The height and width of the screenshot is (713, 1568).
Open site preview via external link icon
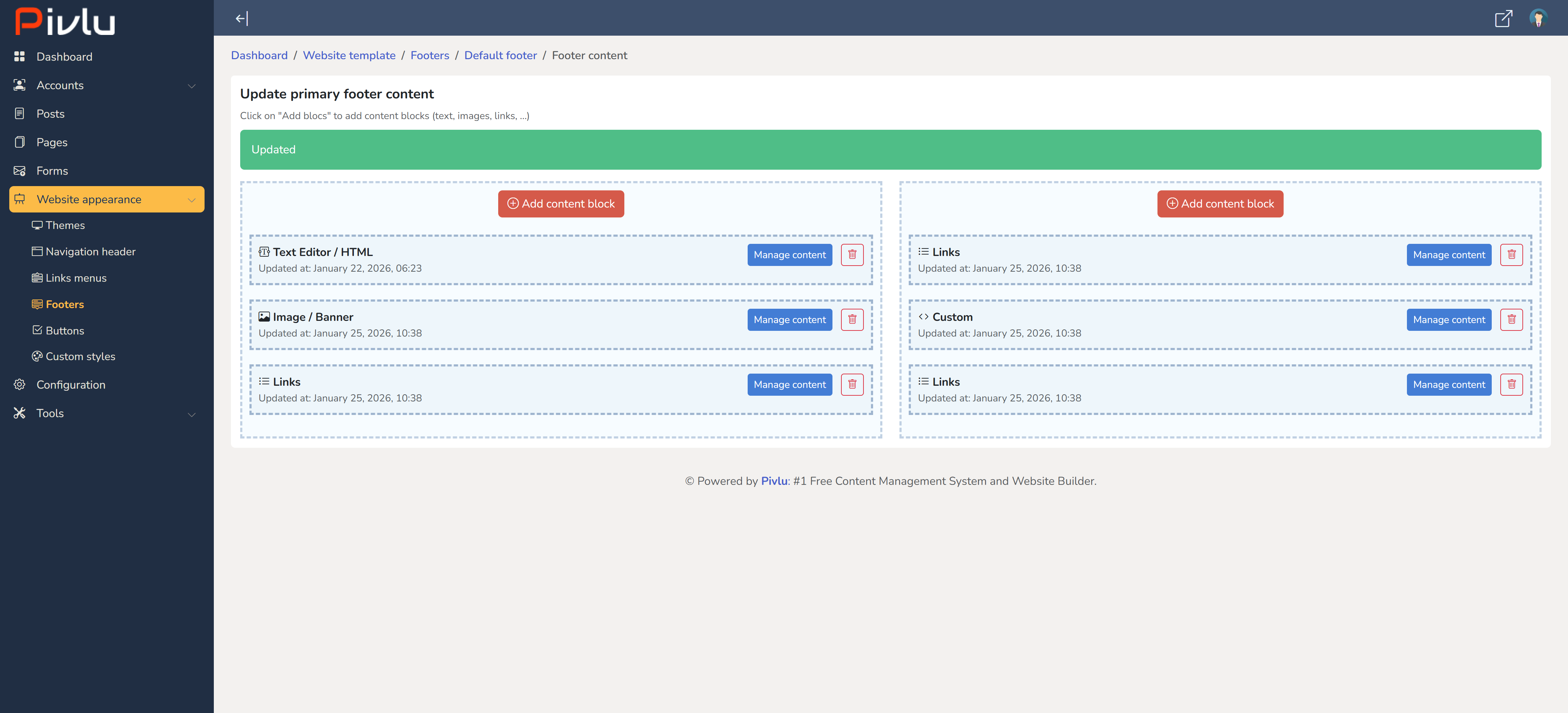[1503, 19]
